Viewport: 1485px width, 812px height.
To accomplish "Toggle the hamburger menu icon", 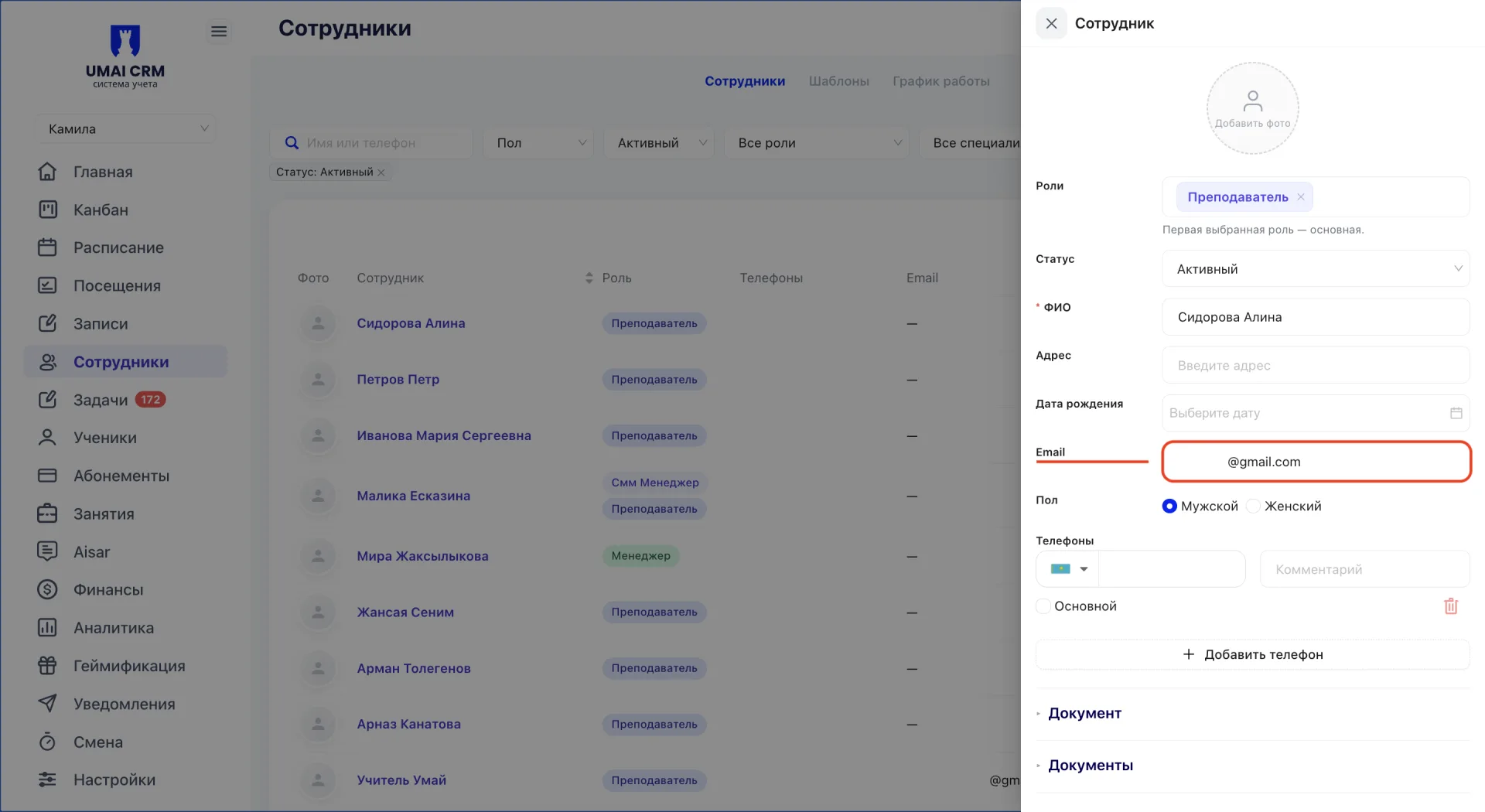I will [219, 31].
